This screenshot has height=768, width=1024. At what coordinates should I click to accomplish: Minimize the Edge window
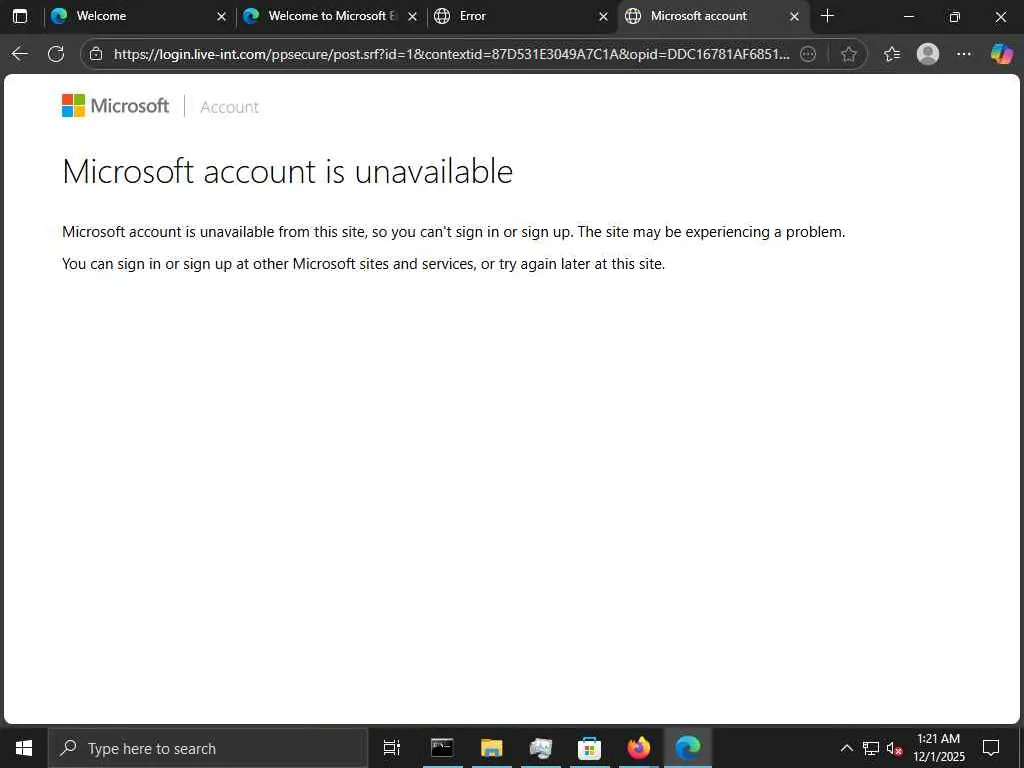click(908, 16)
